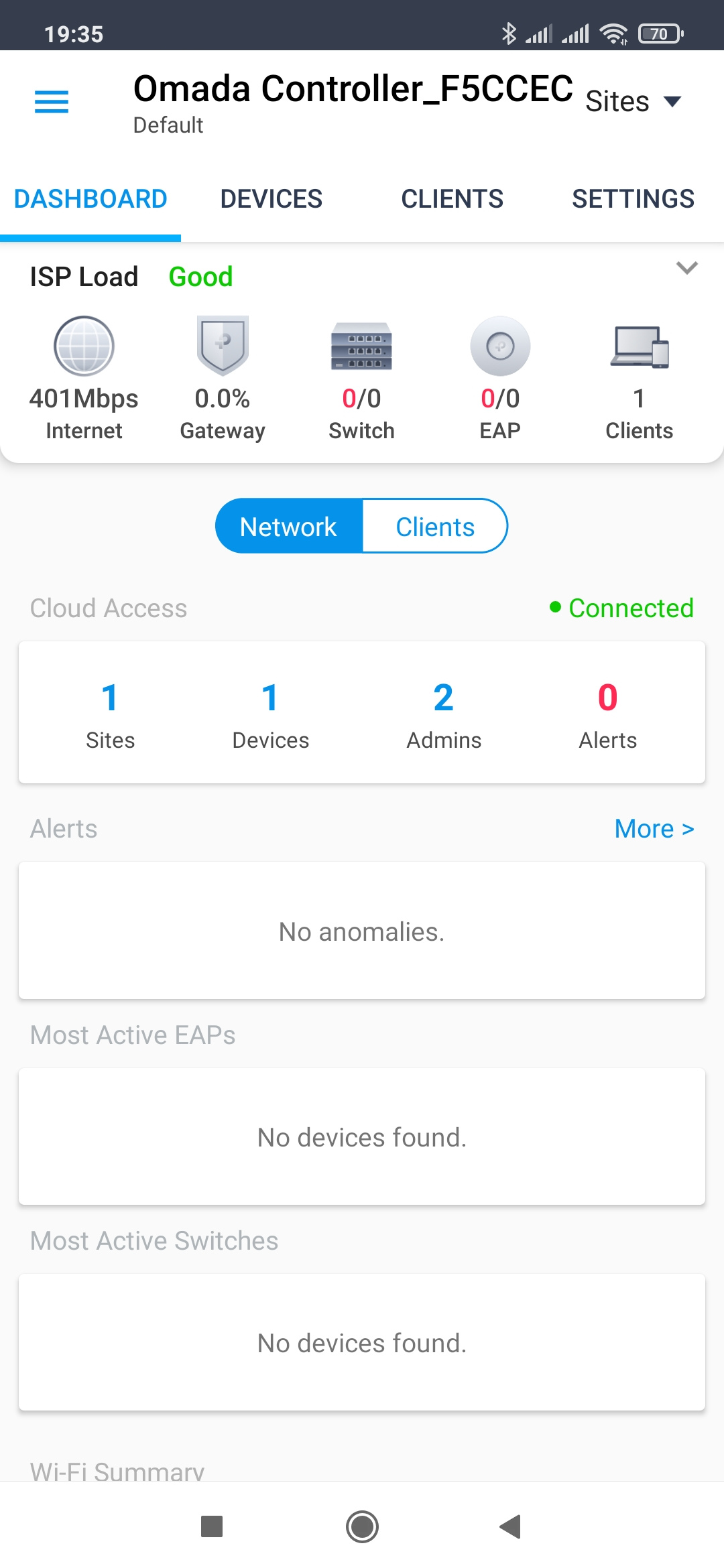
Task: Open the hamburger navigation menu
Action: click(x=52, y=102)
